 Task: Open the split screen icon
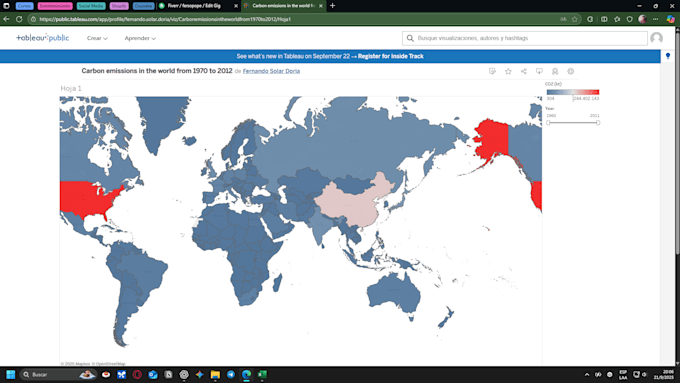[x=604, y=19]
